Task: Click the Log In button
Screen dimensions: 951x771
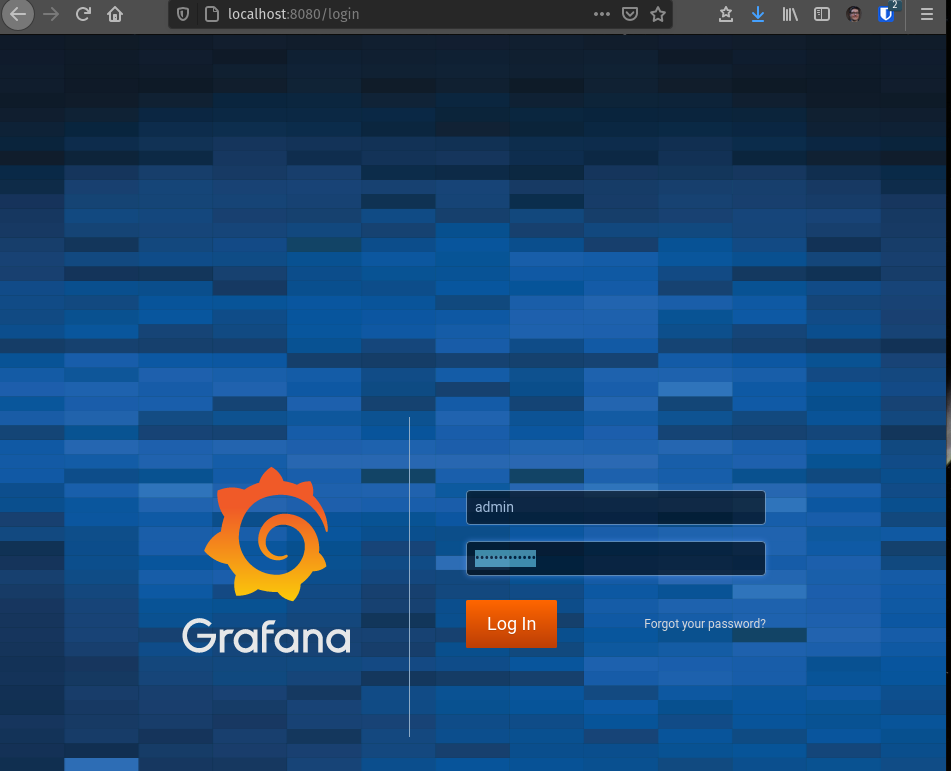Action: [511, 624]
